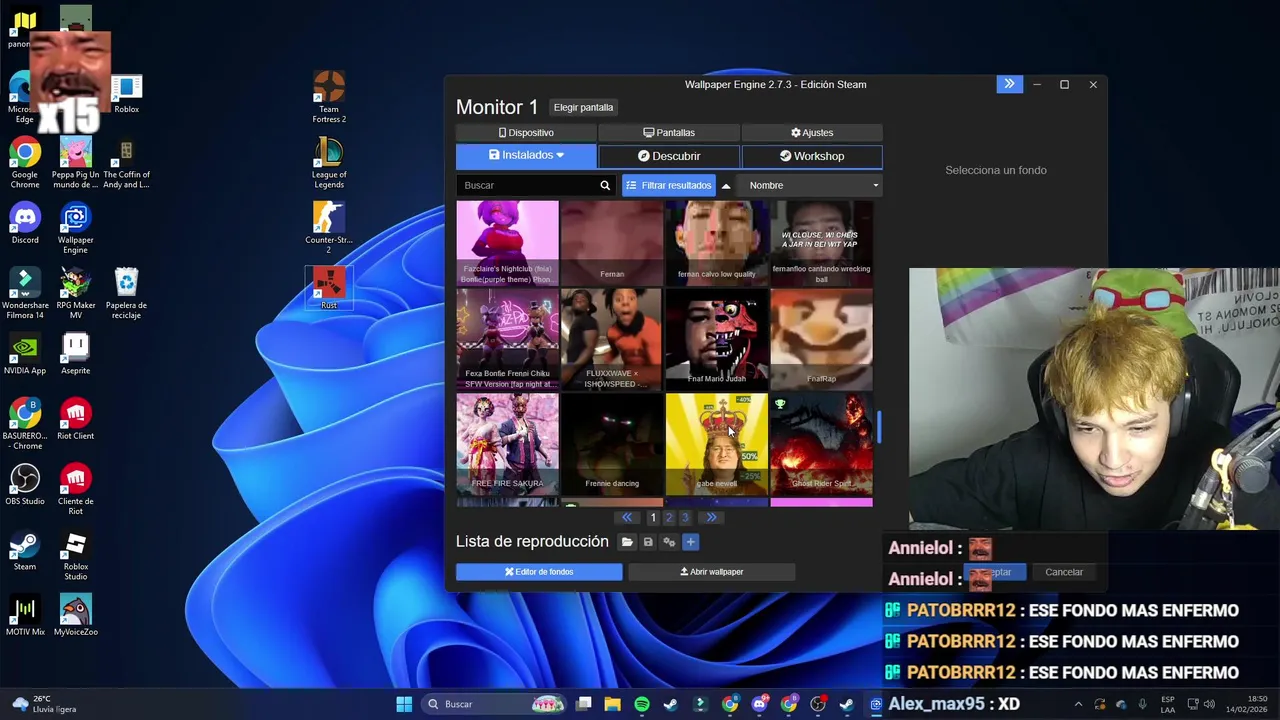Select the Roblox Studio desktop icon
Screen dimensions: 1280x720
(75, 554)
